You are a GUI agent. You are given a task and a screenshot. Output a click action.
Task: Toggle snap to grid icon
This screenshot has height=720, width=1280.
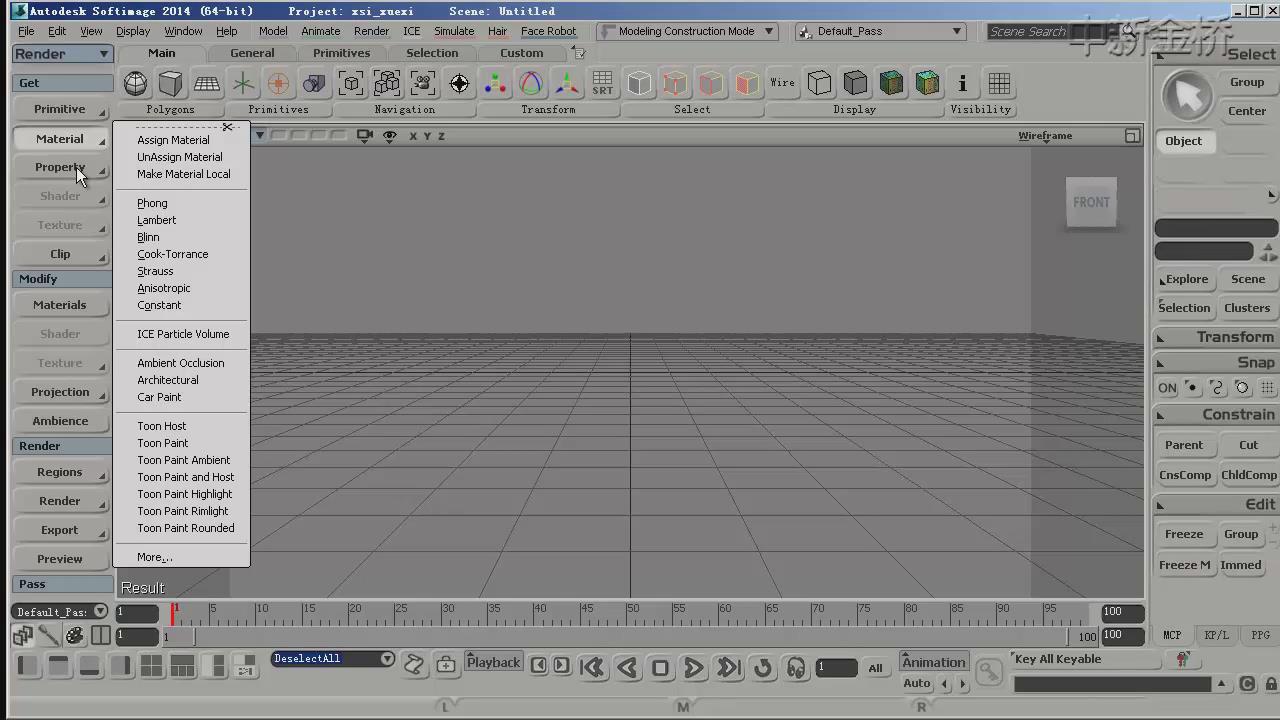[x=1267, y=388]
